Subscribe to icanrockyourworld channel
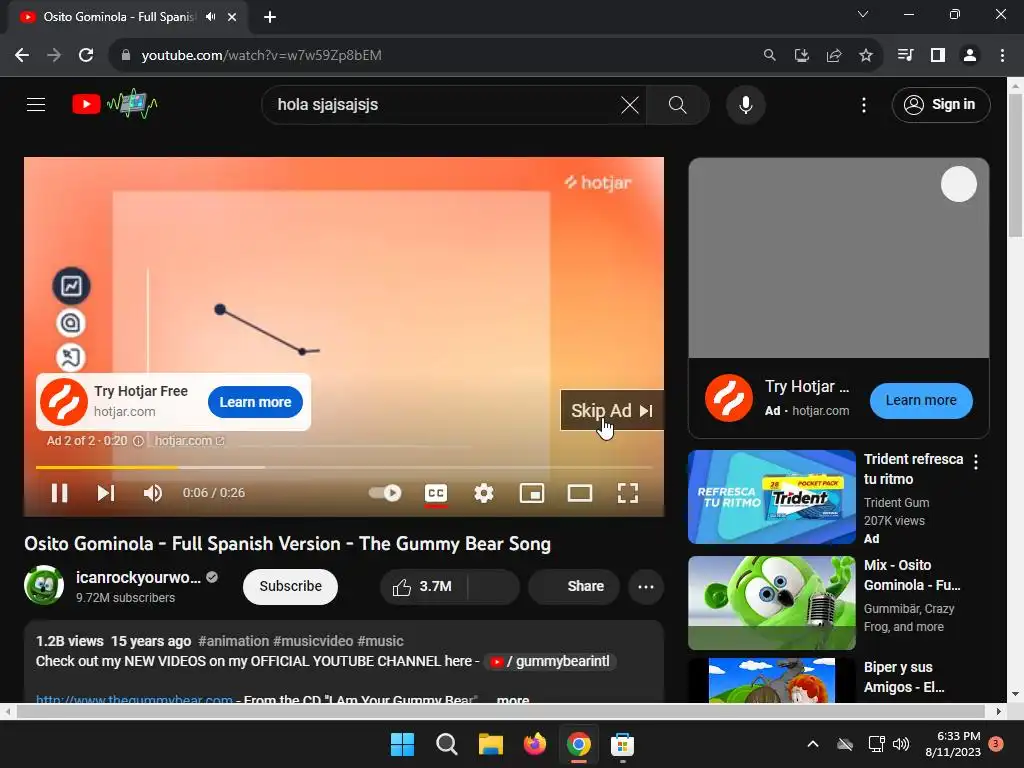This screenshot has height=768, width=1024. tap(290, 586)
